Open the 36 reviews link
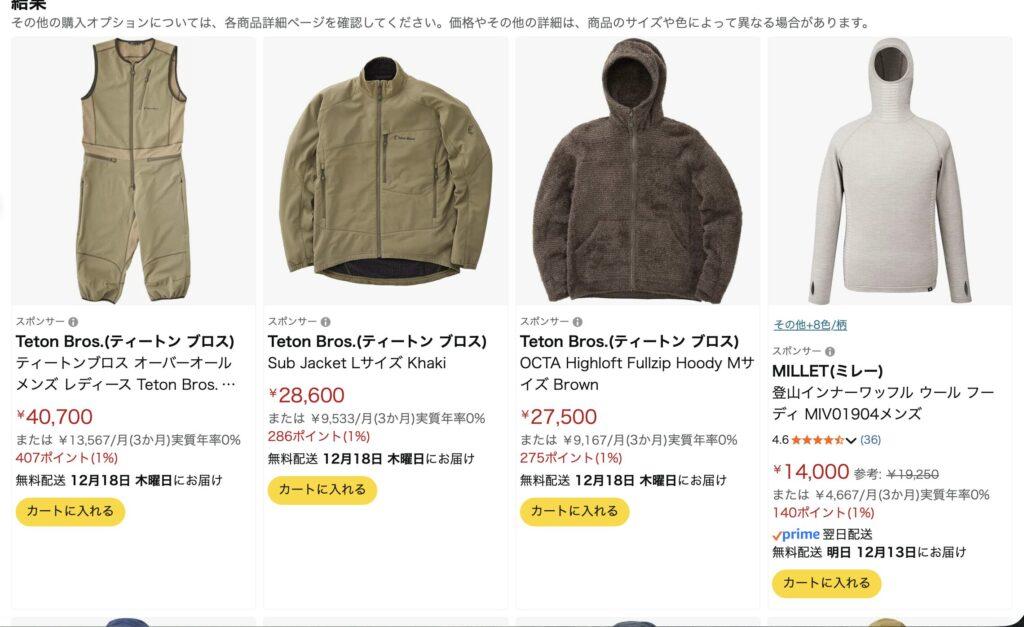The width and height of the screenshot is (1024, 627). [x=871, y=440]
